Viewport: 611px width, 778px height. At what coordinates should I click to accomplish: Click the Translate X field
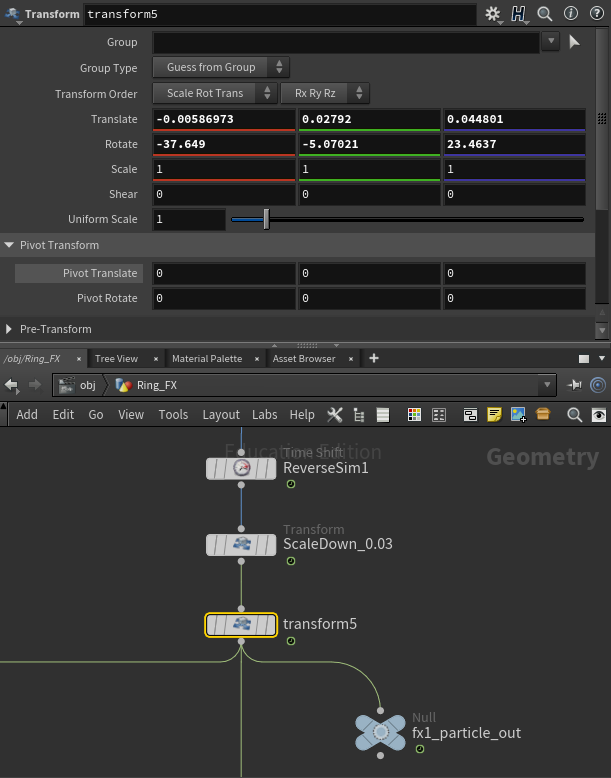coord(224,120)
